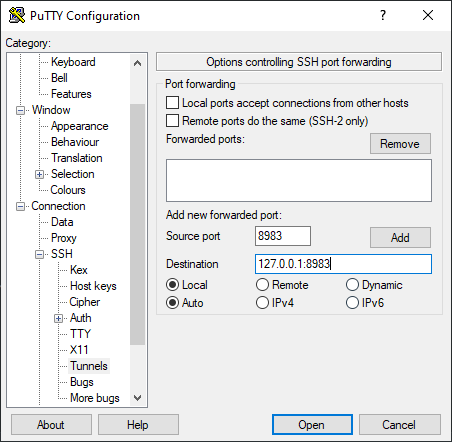
Task: Open the Proxy category
Action: pyautogui.click(x=64, y=238)
